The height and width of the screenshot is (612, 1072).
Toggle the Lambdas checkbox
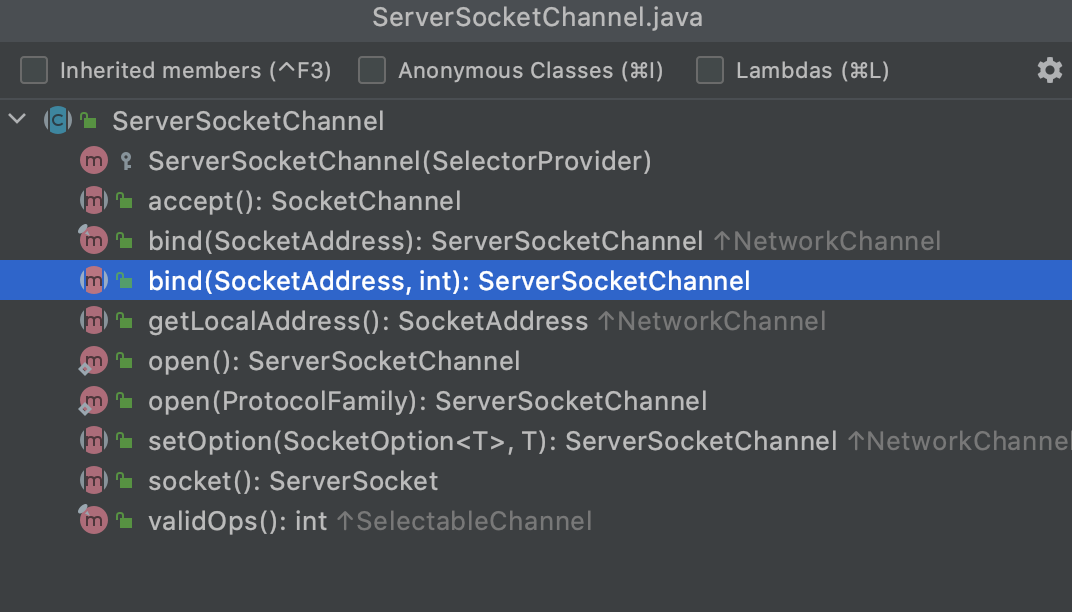(709, 70)
